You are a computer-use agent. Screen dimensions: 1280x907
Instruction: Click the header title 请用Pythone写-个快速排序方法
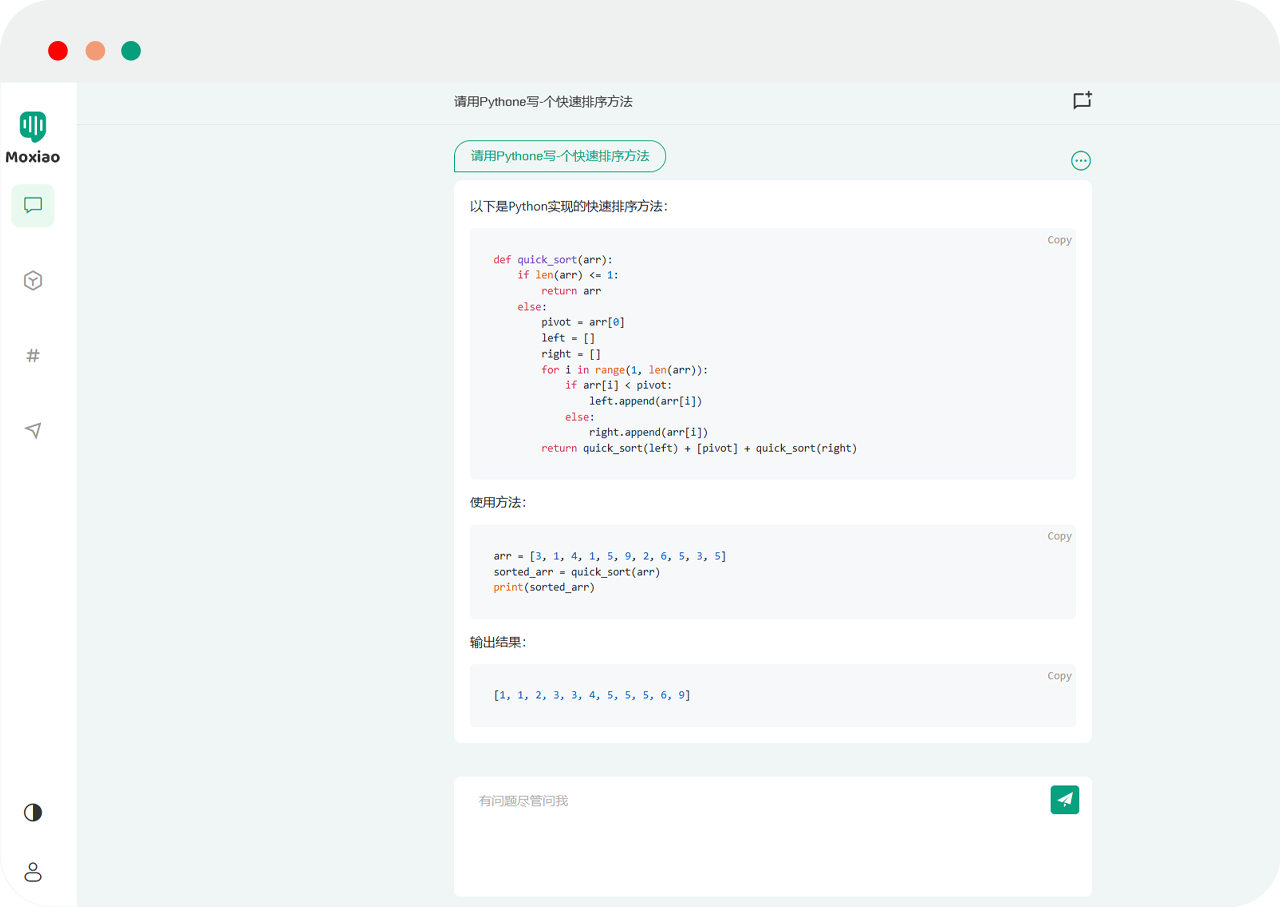(543, 101)
